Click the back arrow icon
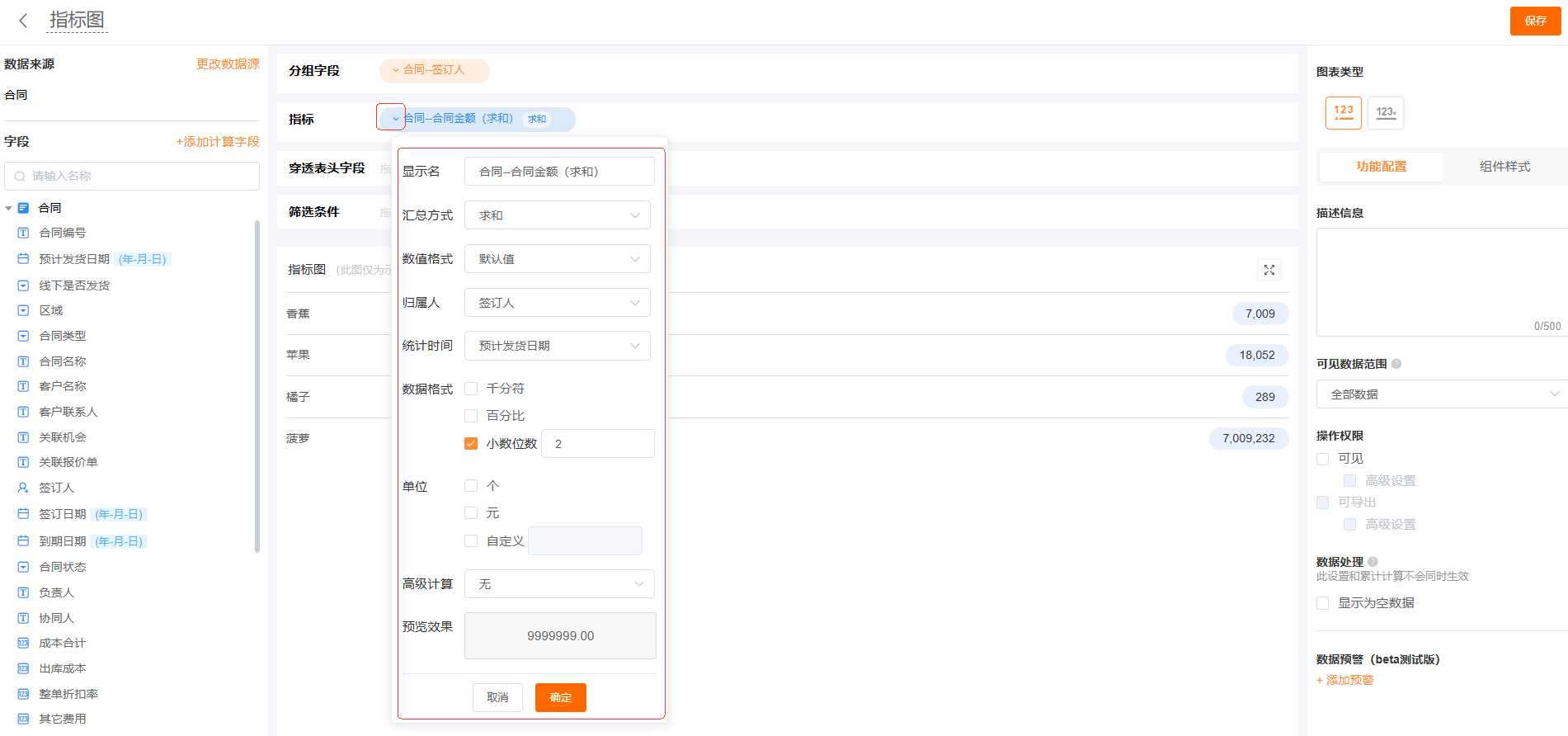The image size is (1568, 736). pos(23,21)
